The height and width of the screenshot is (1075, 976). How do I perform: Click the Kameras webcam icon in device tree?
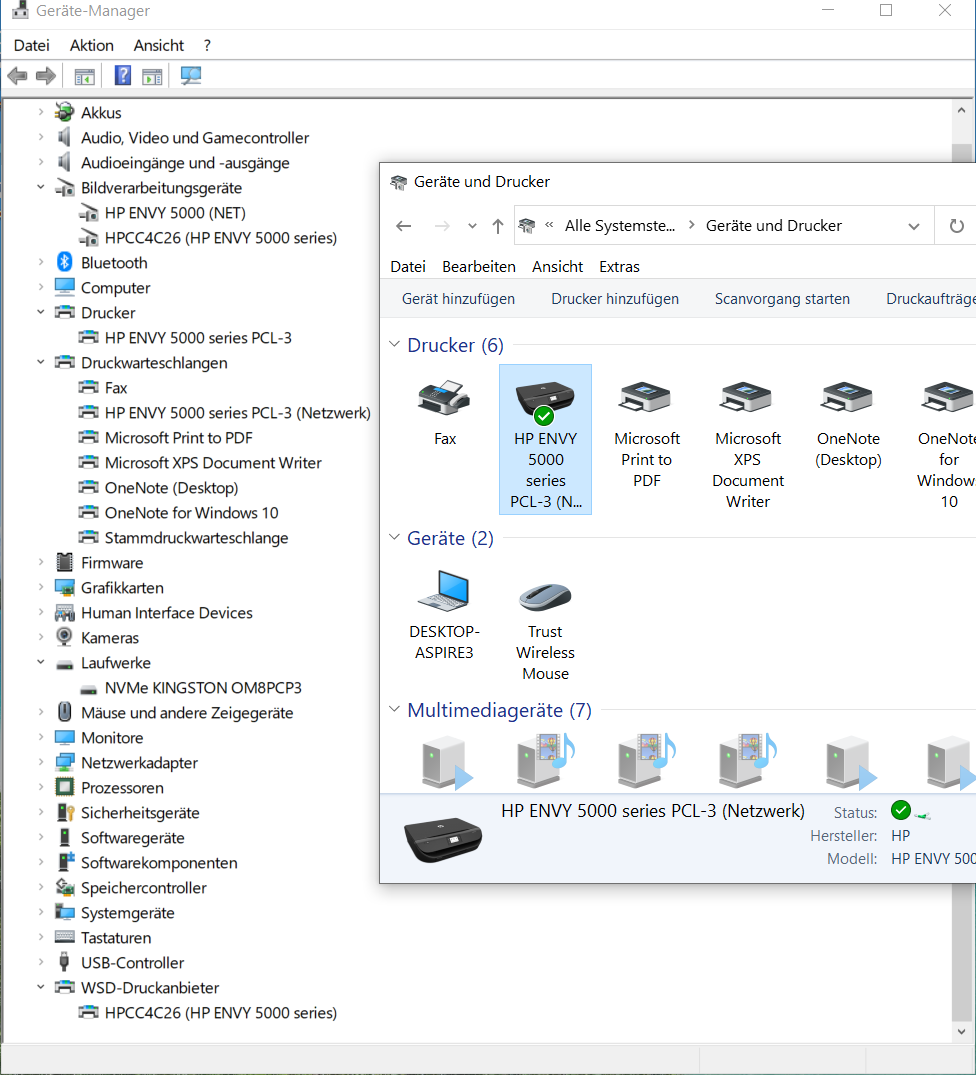[64, 637]
